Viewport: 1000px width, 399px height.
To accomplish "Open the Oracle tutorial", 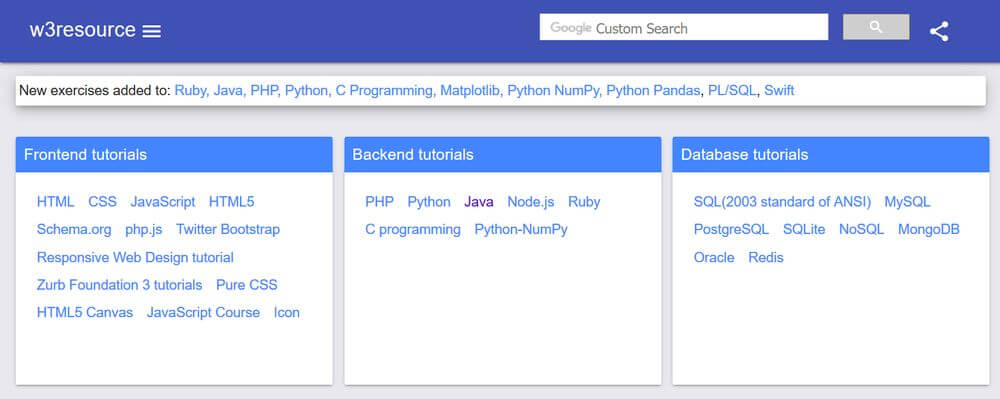I will tap(714, 258).
